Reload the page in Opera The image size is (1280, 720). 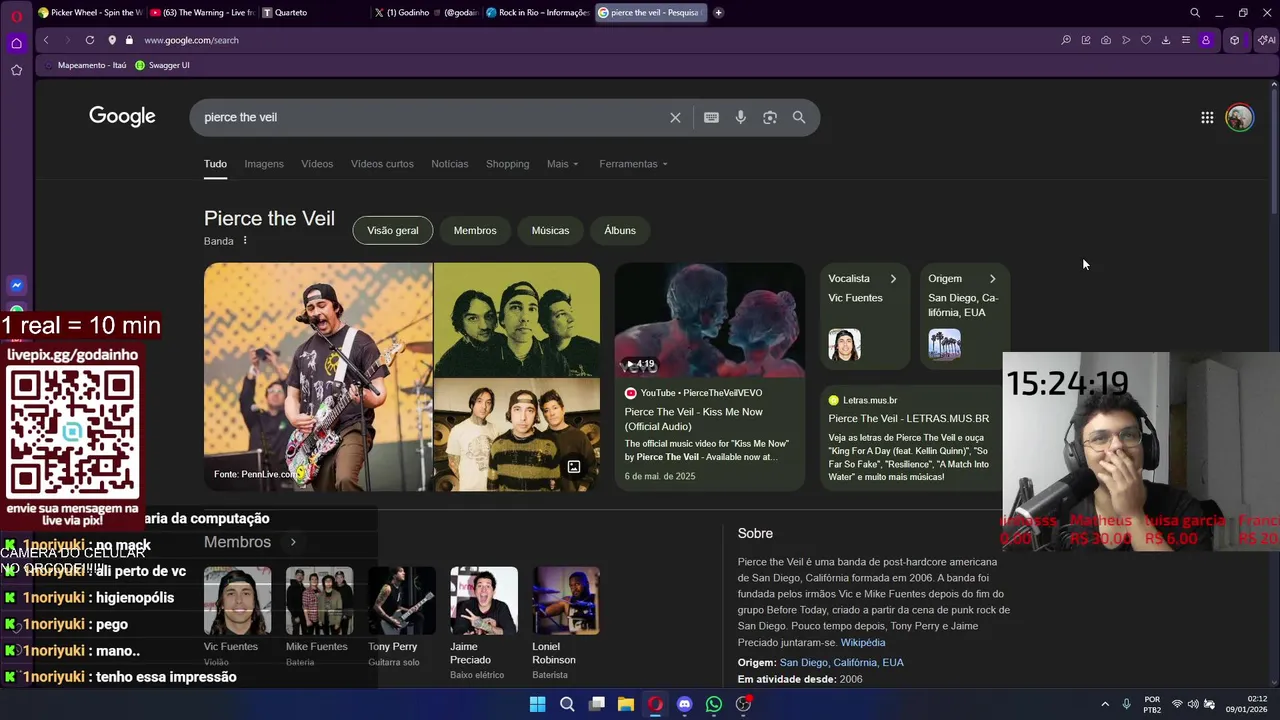point(90,40)
